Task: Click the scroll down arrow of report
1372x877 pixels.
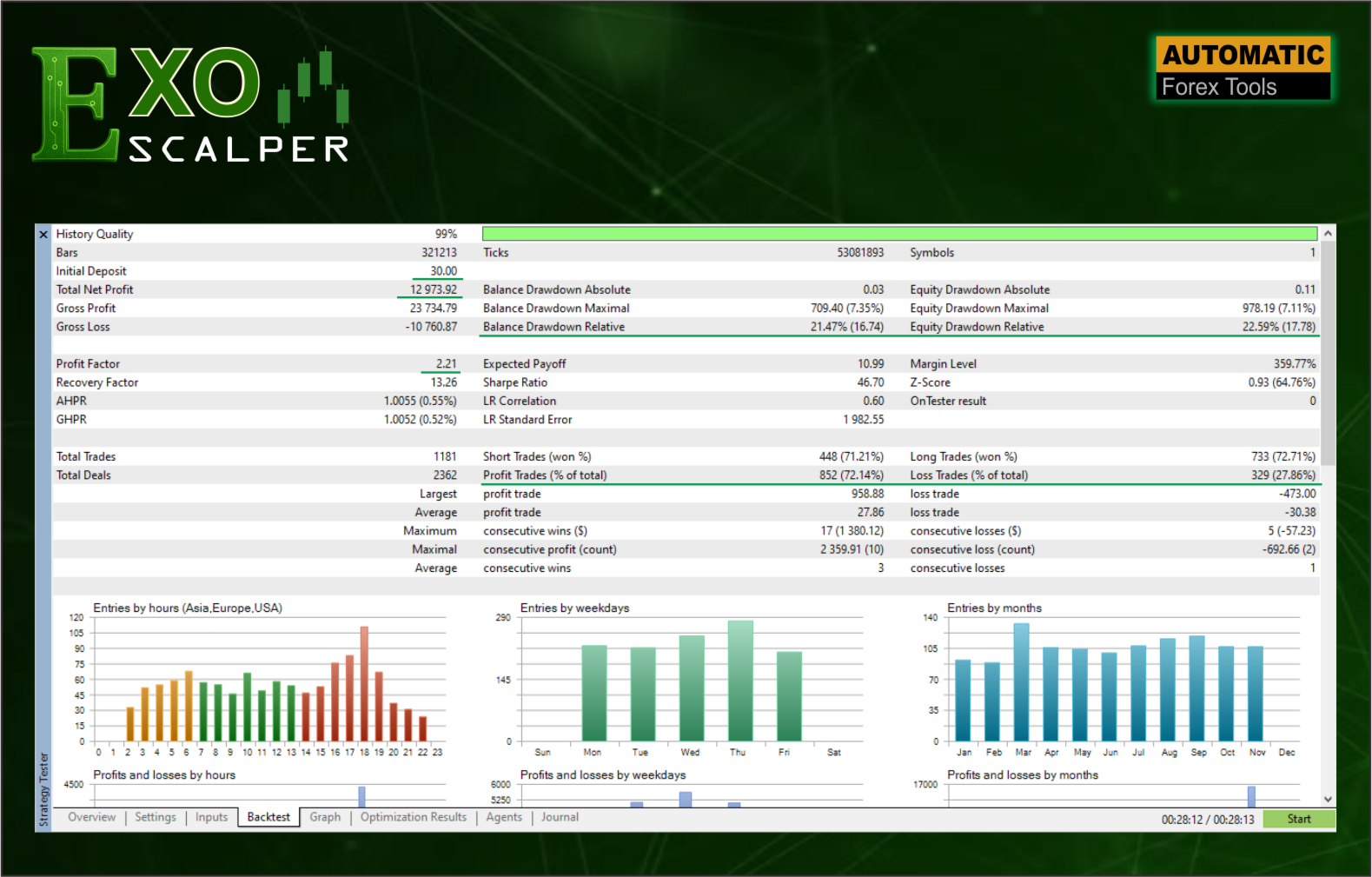Action: 1328,800
